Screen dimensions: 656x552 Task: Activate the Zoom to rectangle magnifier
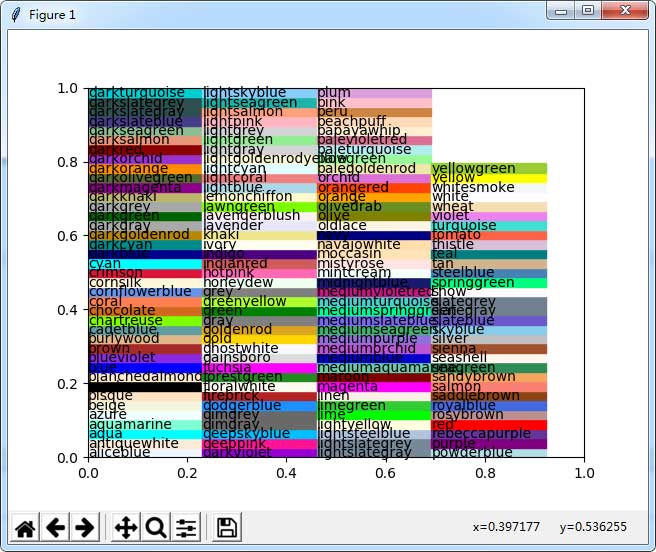pyautogui.click(x=156, y=528)
